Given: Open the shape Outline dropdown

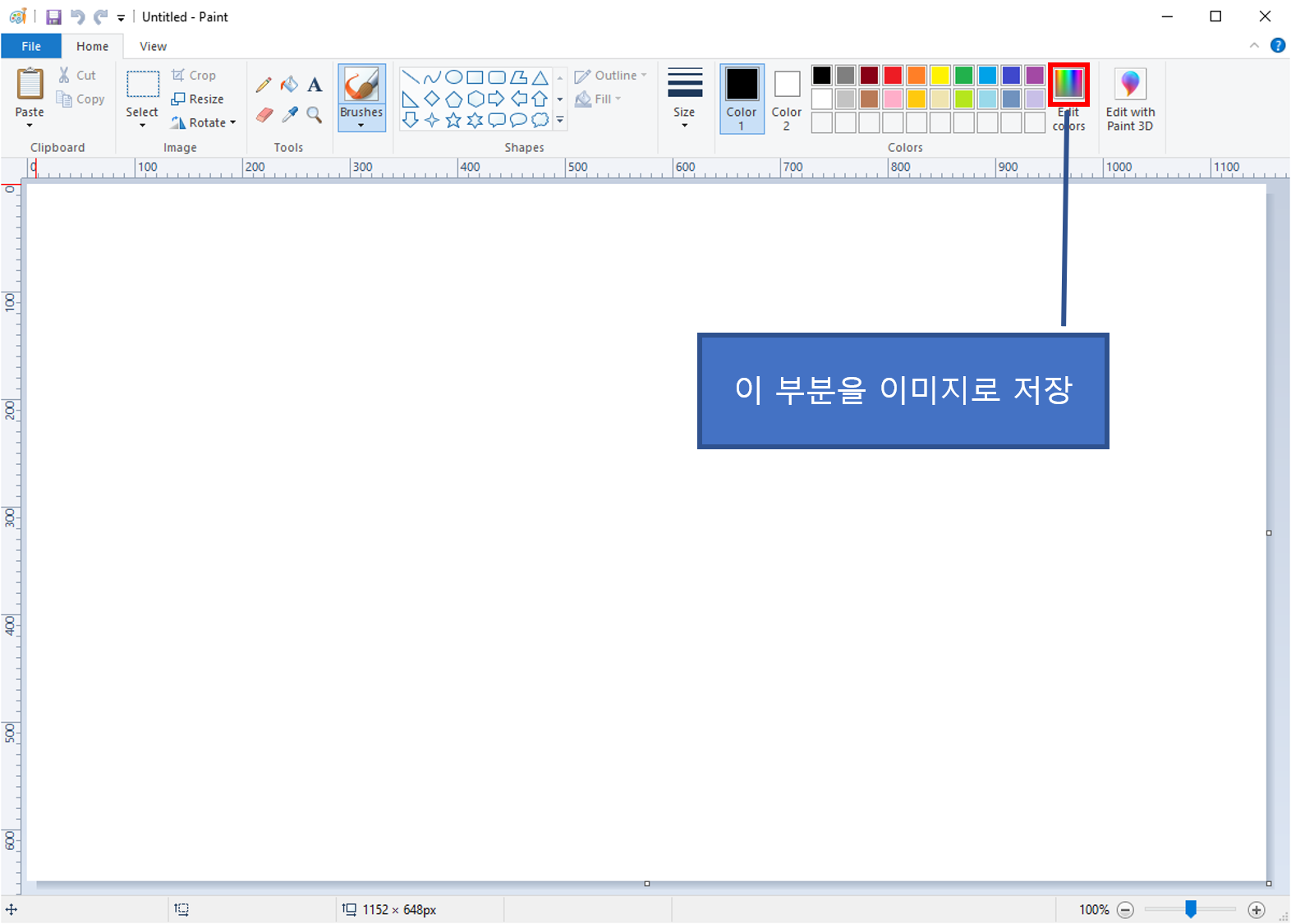Looking at the screenshot, I should point(611,75).
